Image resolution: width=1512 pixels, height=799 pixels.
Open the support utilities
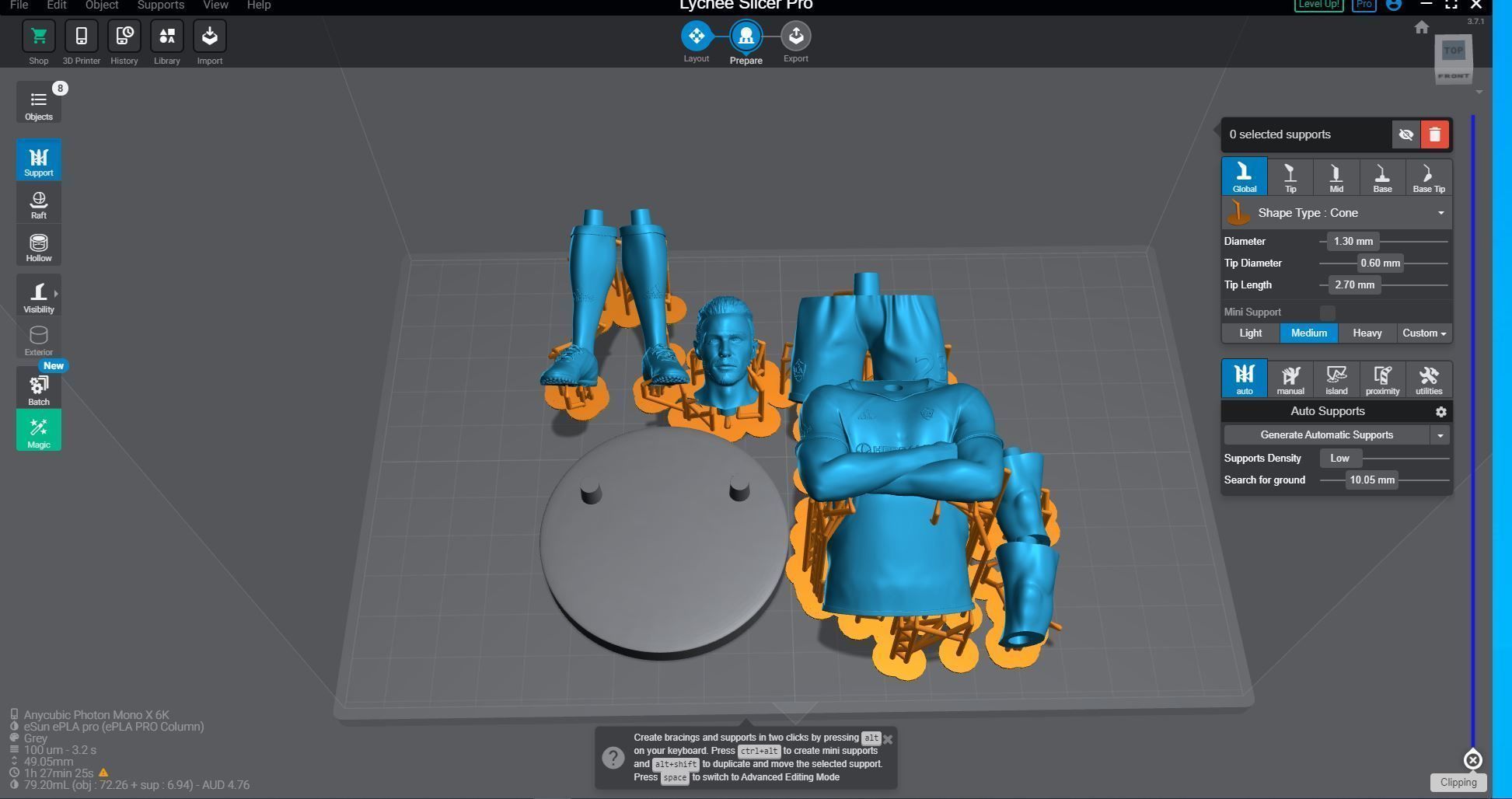[1428, 379]
